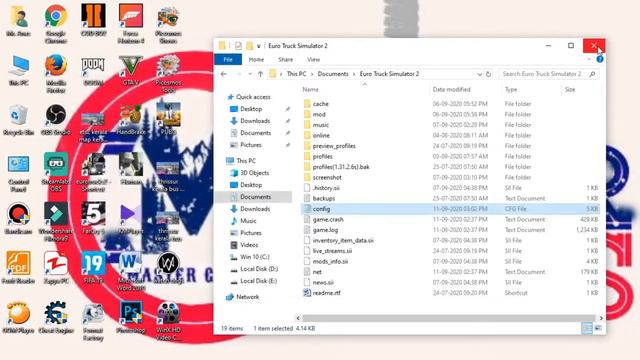
Task: Launch the Far Cry 5 shortcut
Action: (93, 218)
